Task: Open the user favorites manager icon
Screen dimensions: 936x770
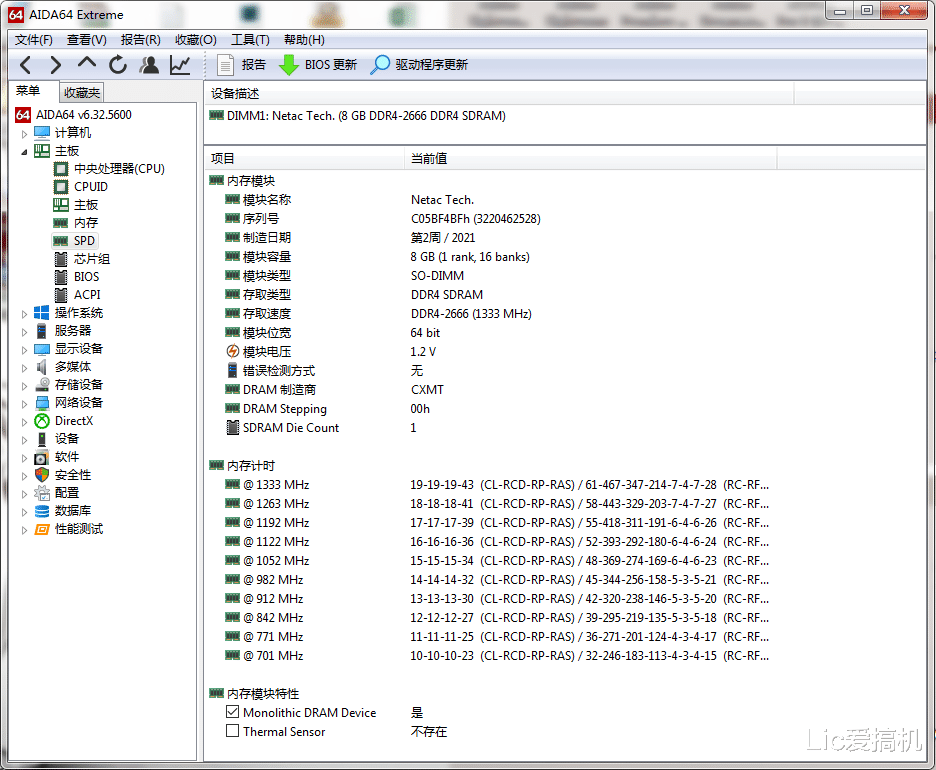Action: click(149, 65)
